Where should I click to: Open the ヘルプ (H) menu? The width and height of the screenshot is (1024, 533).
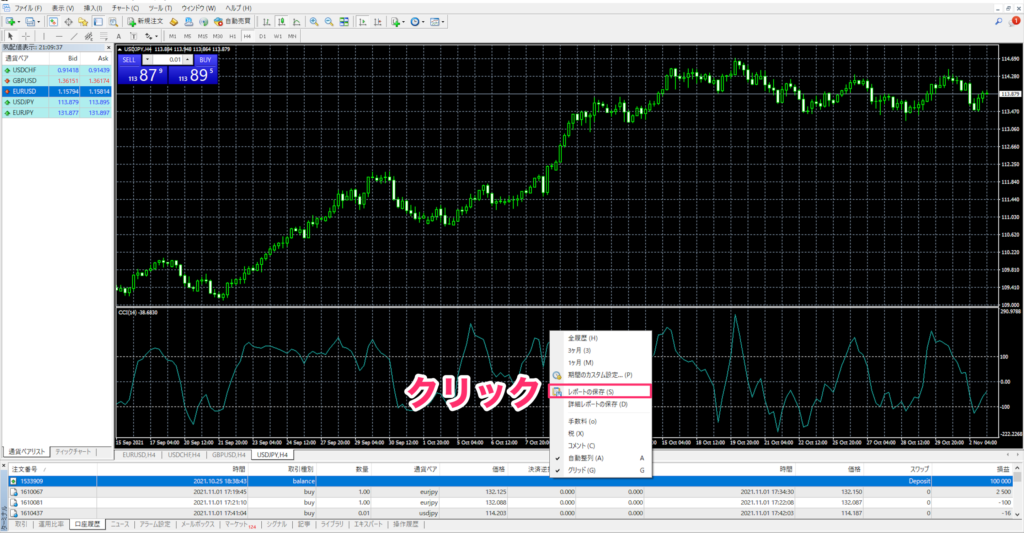[238, 8]
